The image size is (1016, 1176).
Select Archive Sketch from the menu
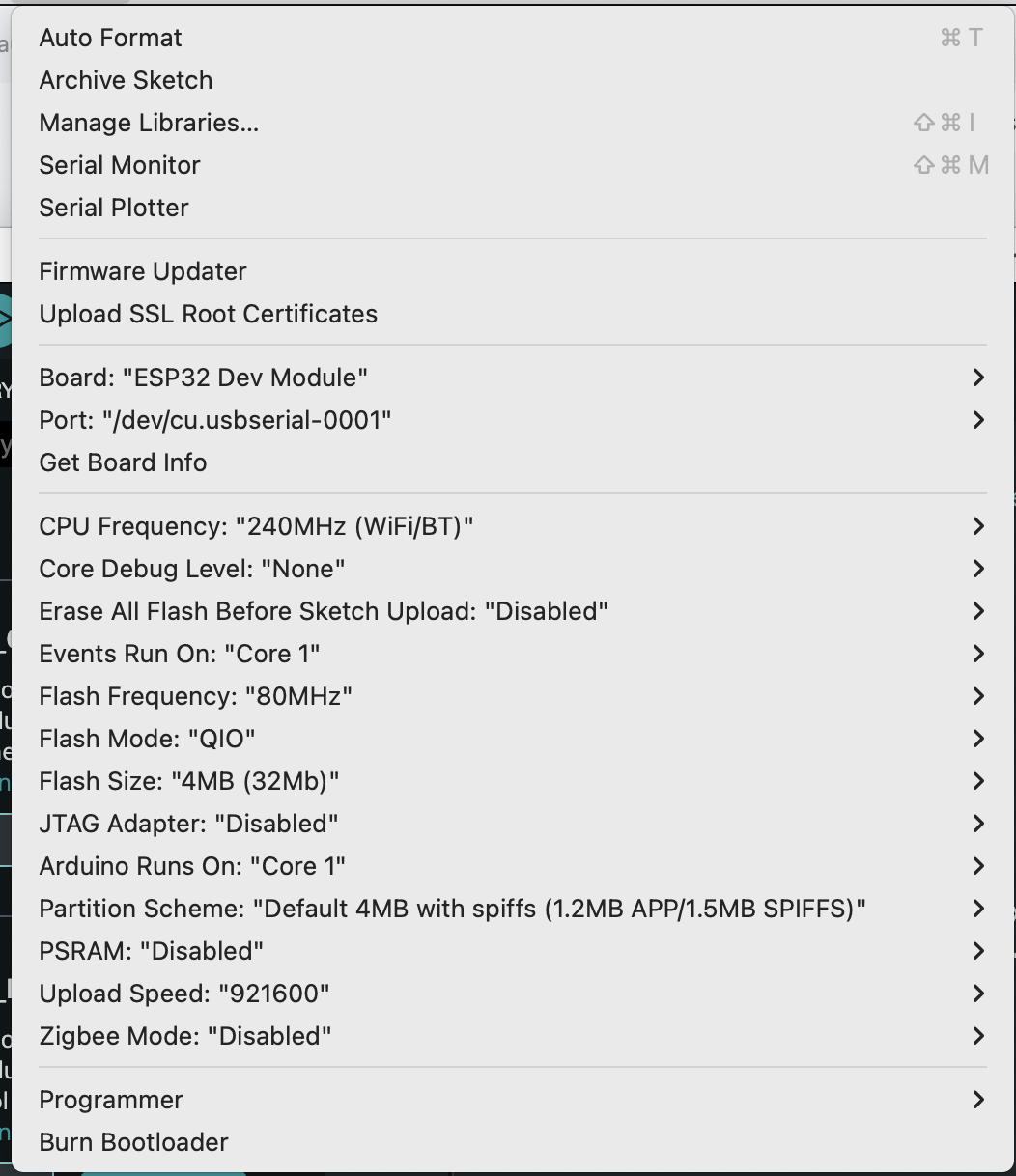pos(126,80)
